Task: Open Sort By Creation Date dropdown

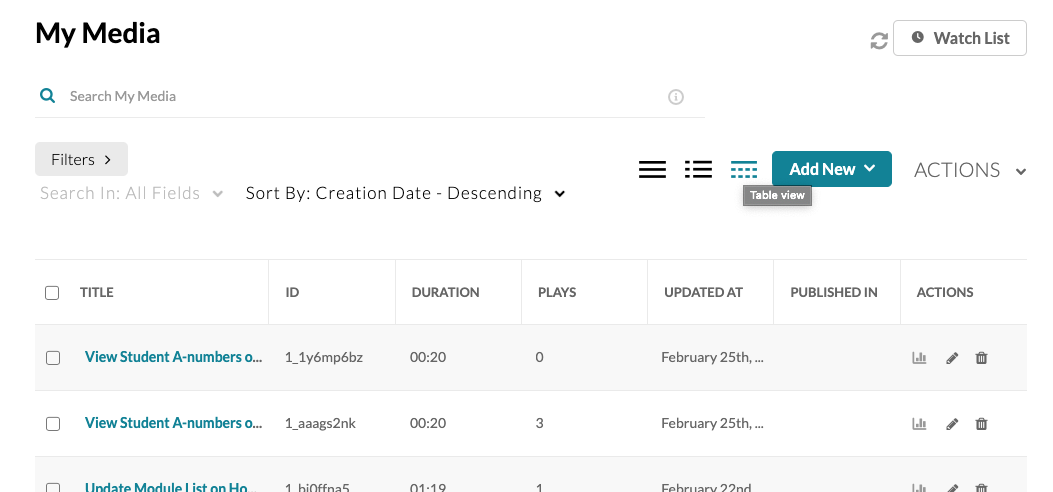Action: tap(405, 193)
